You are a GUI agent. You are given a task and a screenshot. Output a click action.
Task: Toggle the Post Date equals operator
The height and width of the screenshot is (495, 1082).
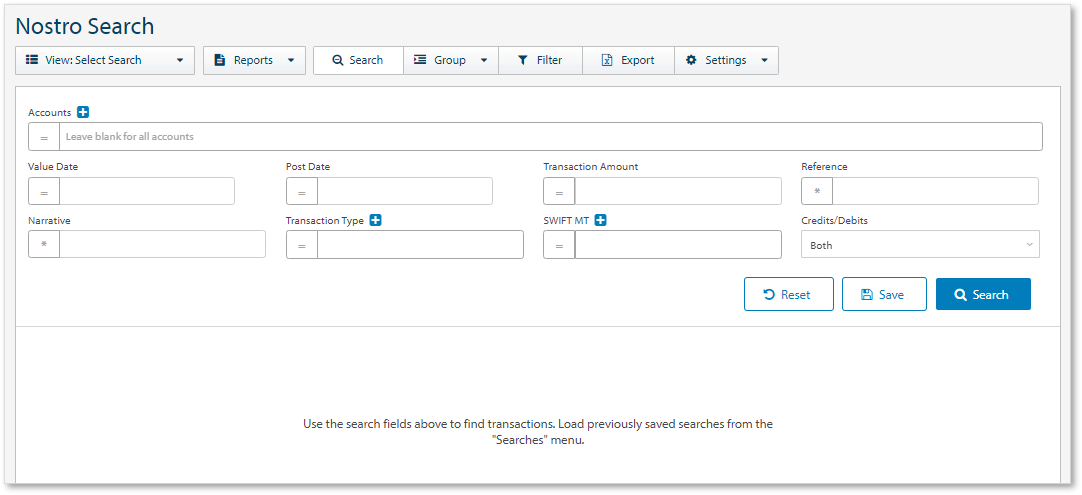tap(302, 192)
